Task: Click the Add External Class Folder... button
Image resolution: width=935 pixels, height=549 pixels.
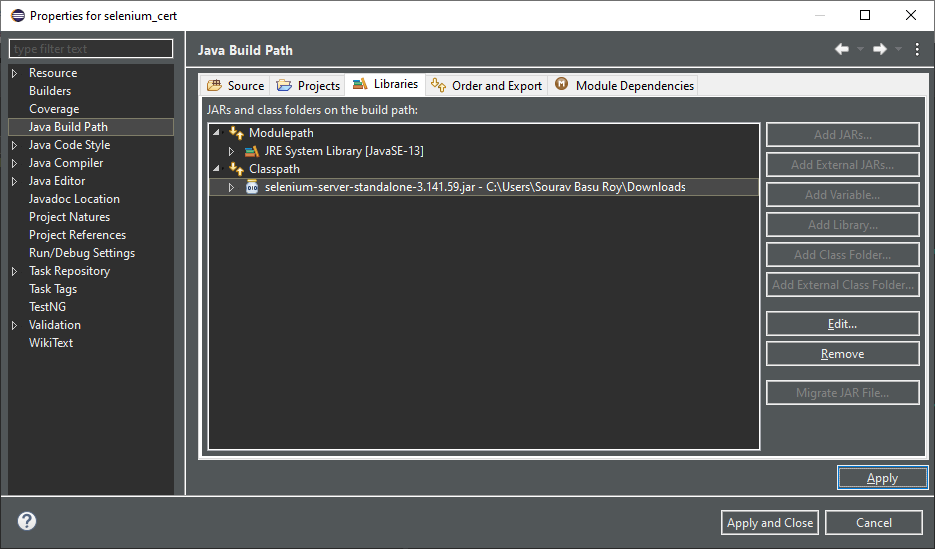Action: click(x=843, y=284)
